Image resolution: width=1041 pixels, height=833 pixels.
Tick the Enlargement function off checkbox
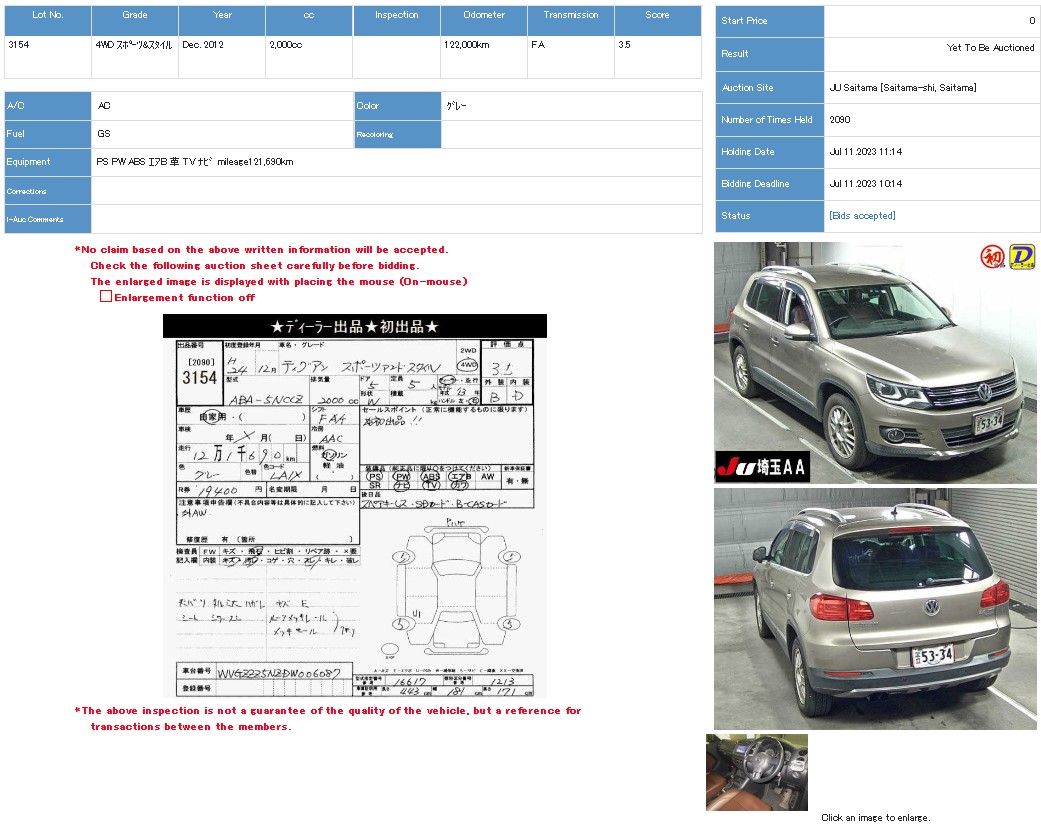point(105,297)
